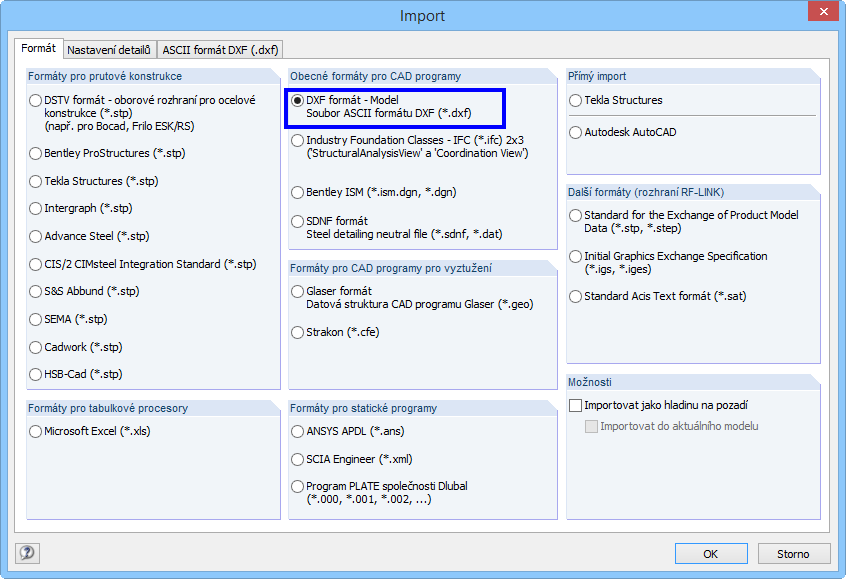Switch to Nastavení detailů tab
This screenshot has width=846, height=579.
pos(109,49)
